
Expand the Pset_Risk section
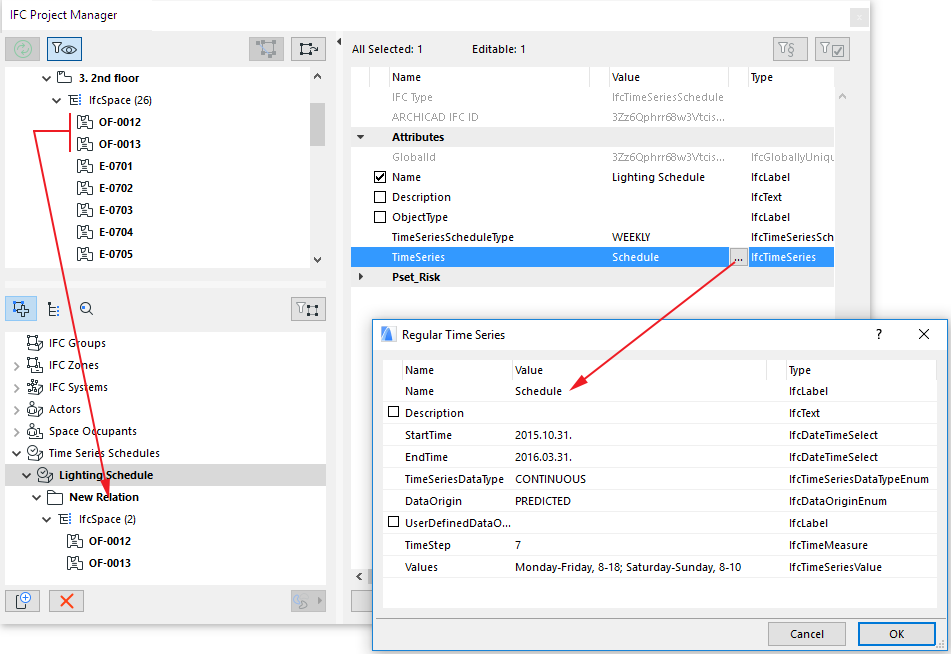361,277
